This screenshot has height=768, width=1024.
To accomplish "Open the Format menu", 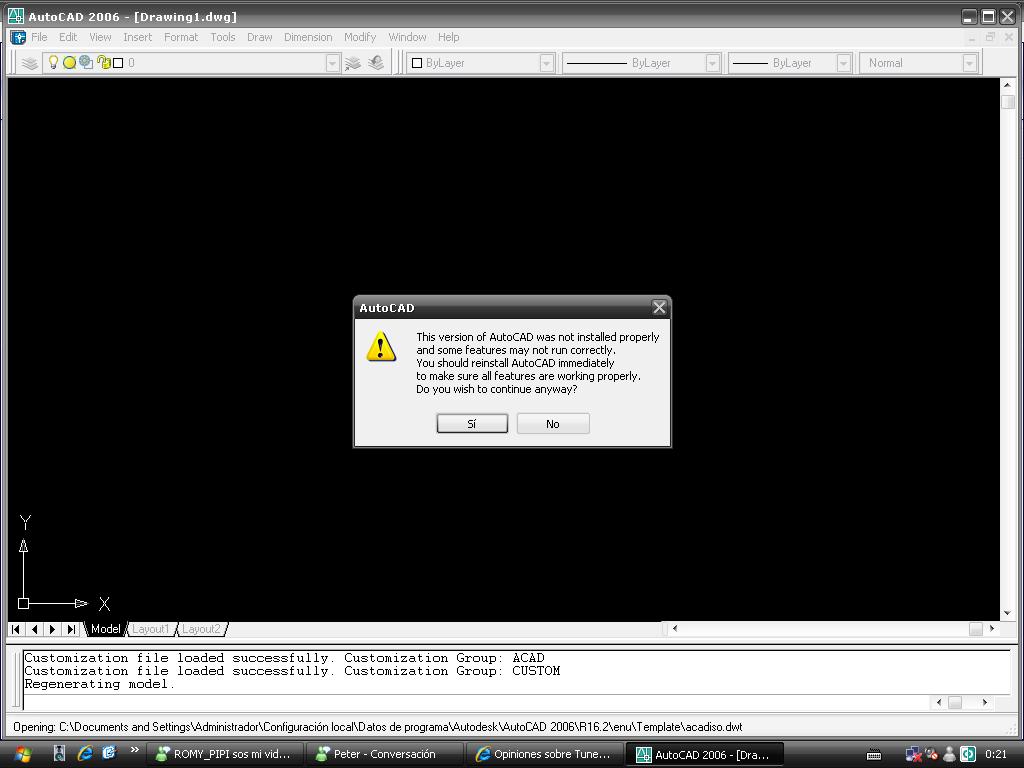I will 181,37.
